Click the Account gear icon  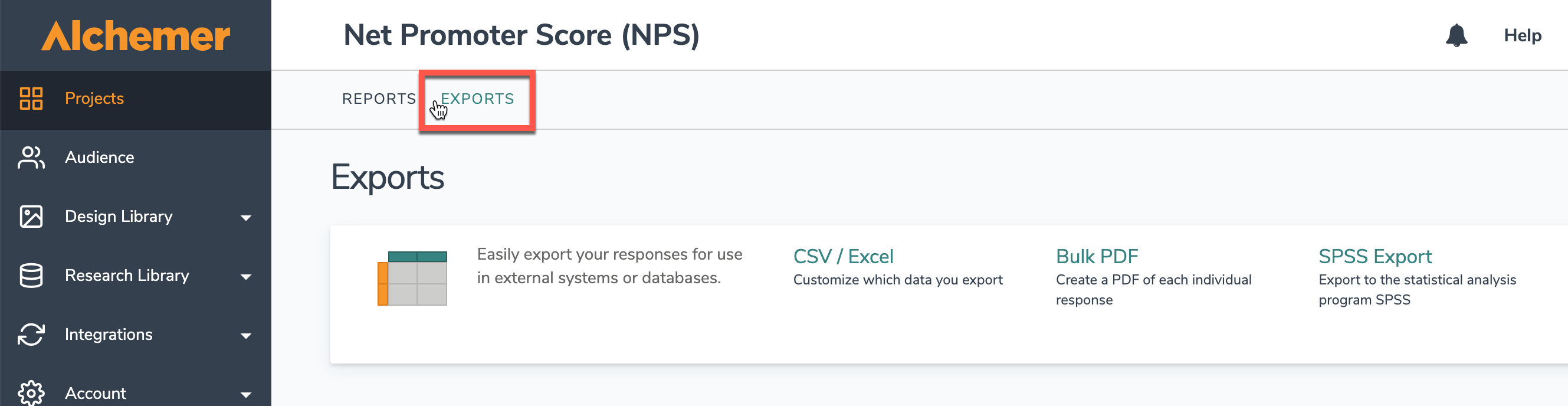(31, 392)
